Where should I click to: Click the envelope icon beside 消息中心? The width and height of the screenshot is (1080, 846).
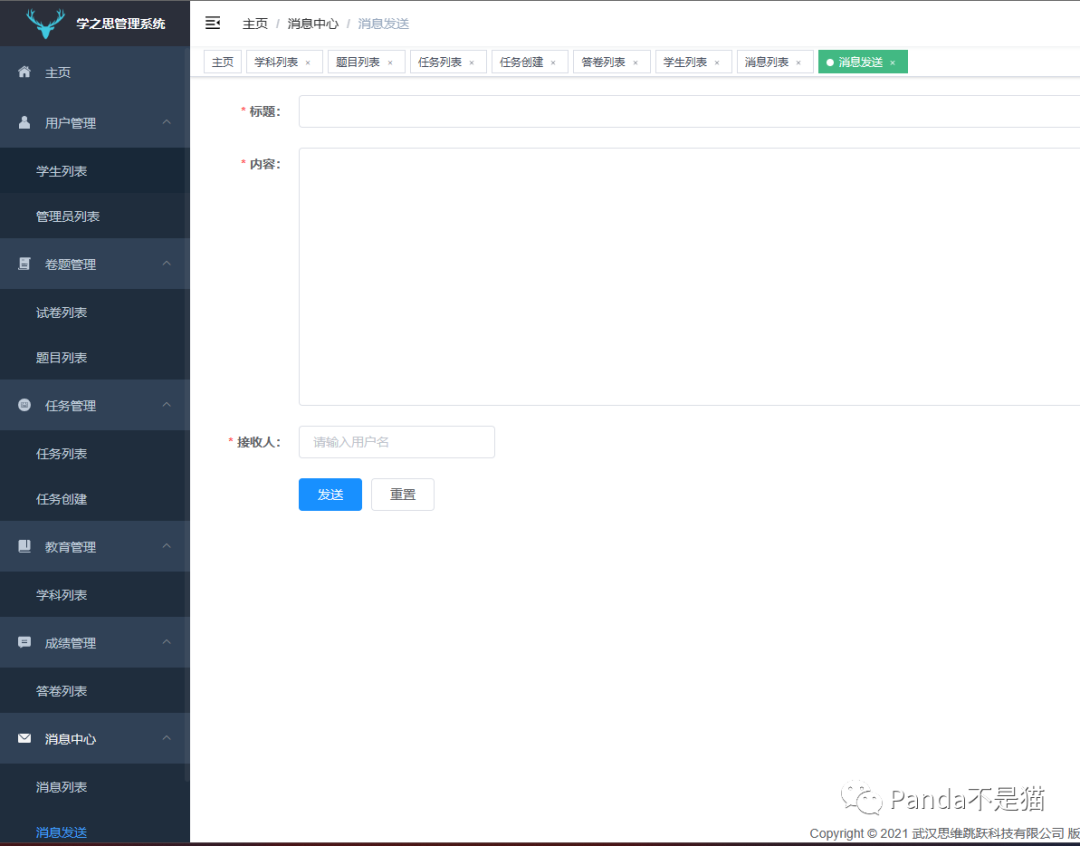pyautogui.click(x=25, y=739)
